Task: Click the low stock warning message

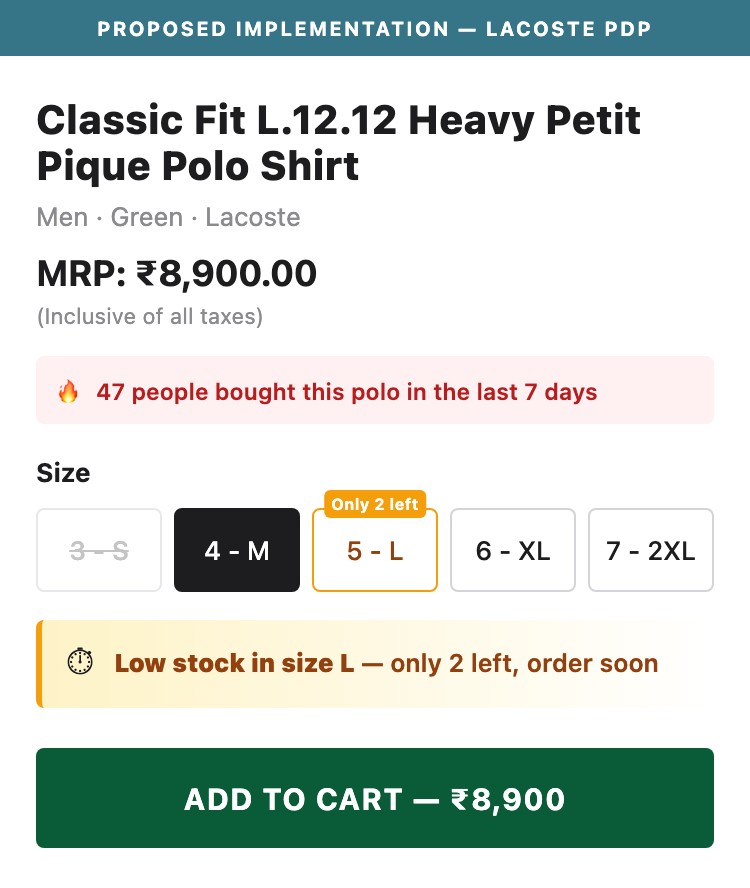Action: pos(387,663)
